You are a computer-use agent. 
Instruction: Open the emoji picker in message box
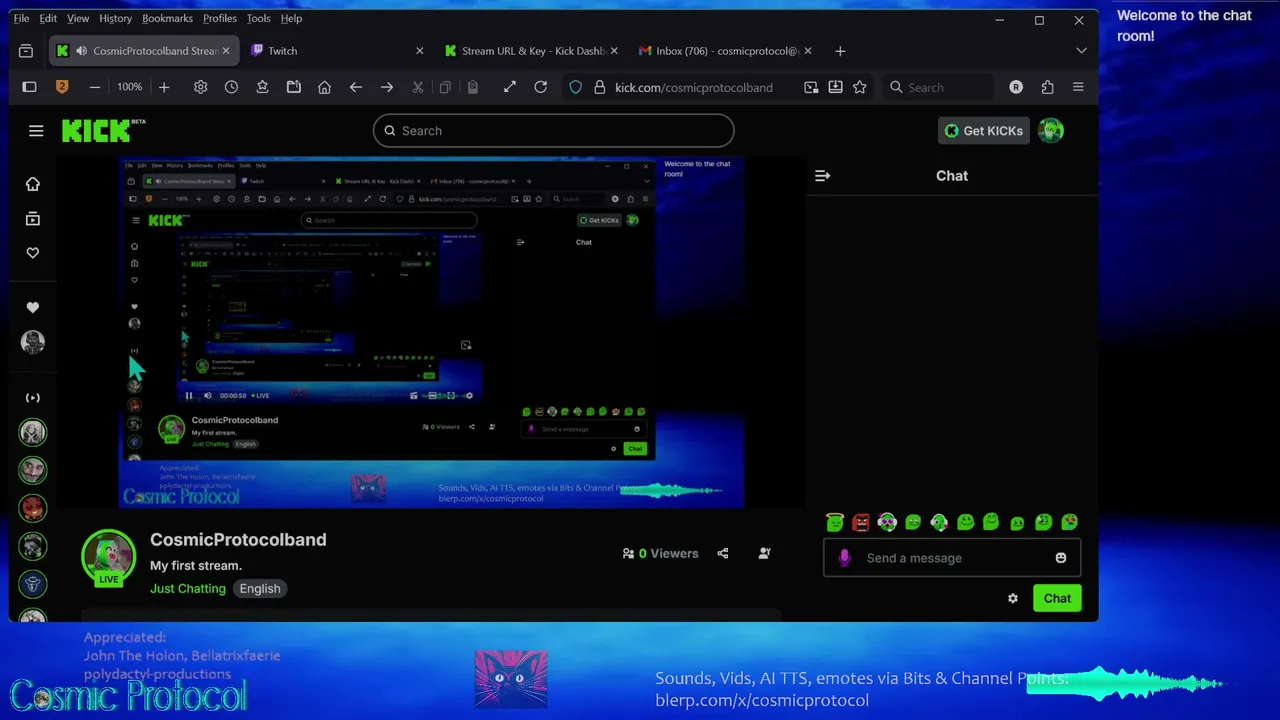tap(1061, 558)
